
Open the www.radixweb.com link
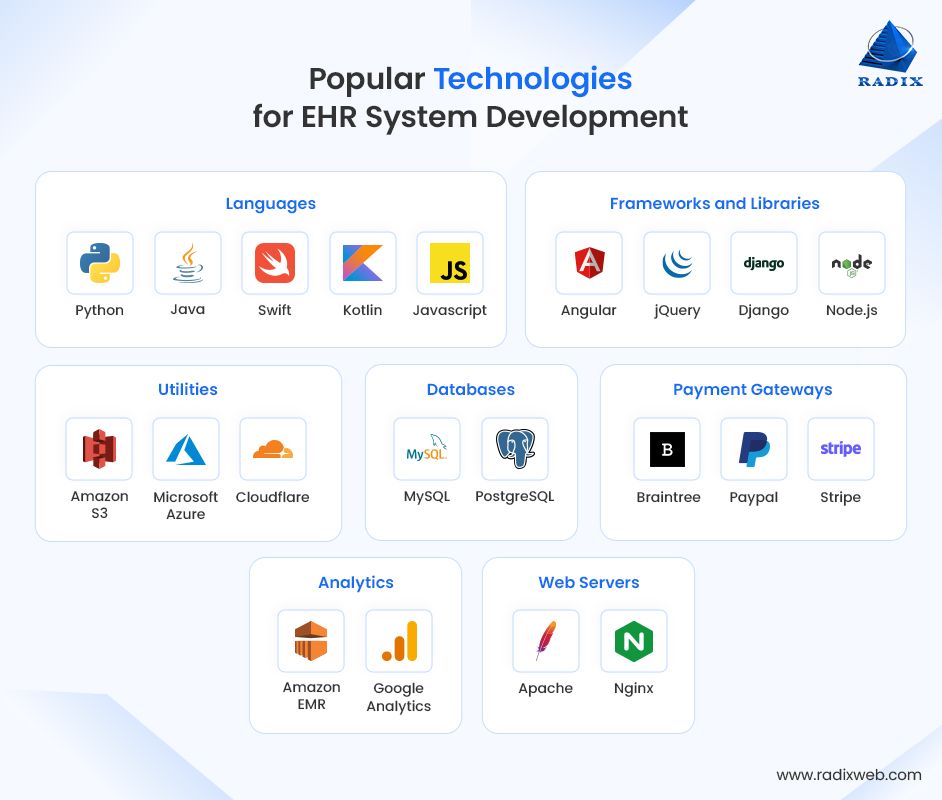pyautogui.click(x=849, y=775)
